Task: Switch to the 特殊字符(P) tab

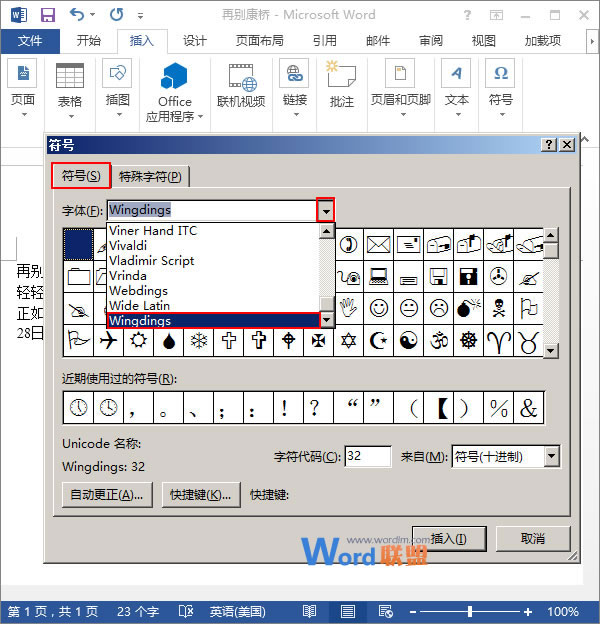Action: [x=150, y=176]
